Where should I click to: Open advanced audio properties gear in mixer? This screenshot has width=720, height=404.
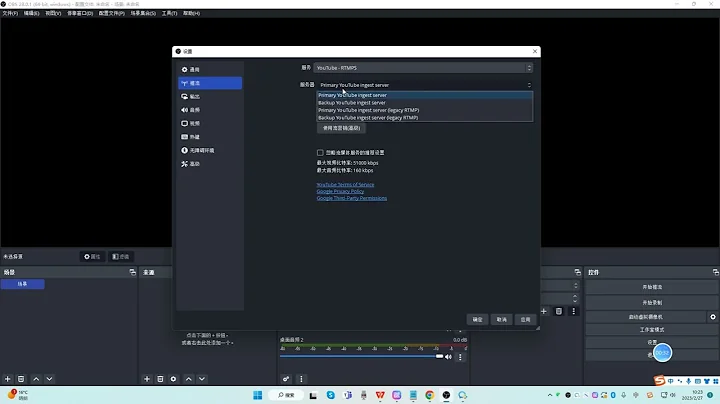coord(286,379)
